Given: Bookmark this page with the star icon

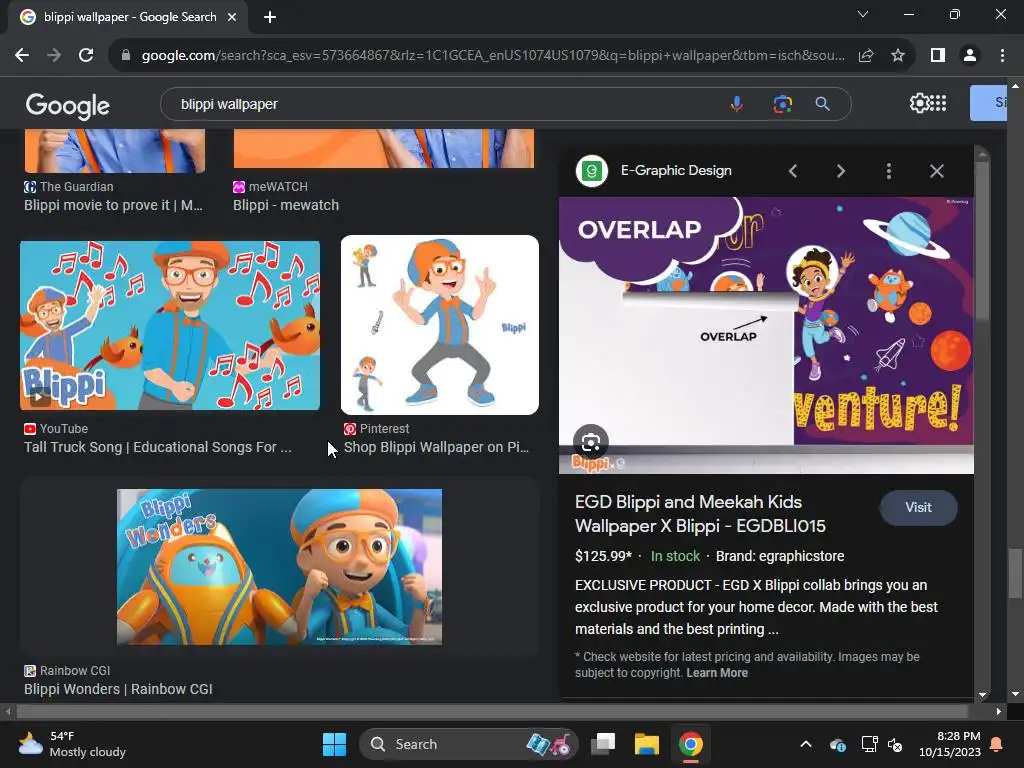Looking at the screenshot, I should point(898,56).
